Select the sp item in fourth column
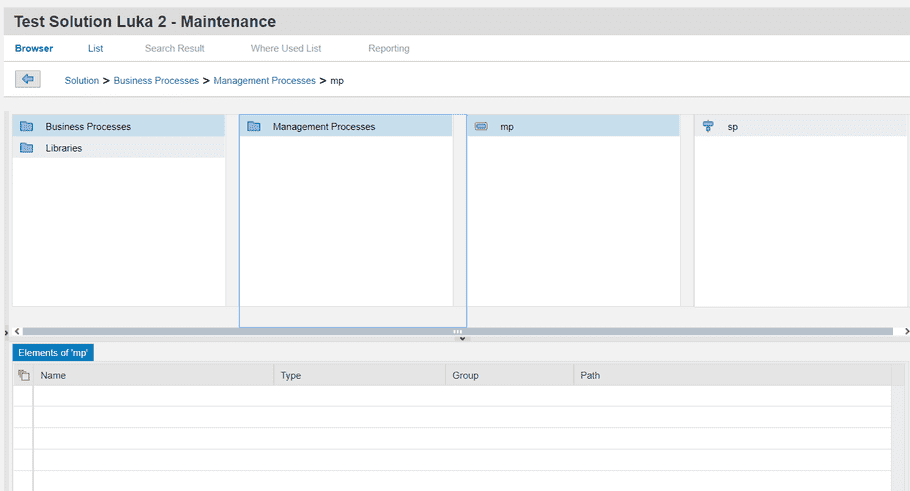Image resolution: width=910 pixels, height=491 pixels. [801, 126]
